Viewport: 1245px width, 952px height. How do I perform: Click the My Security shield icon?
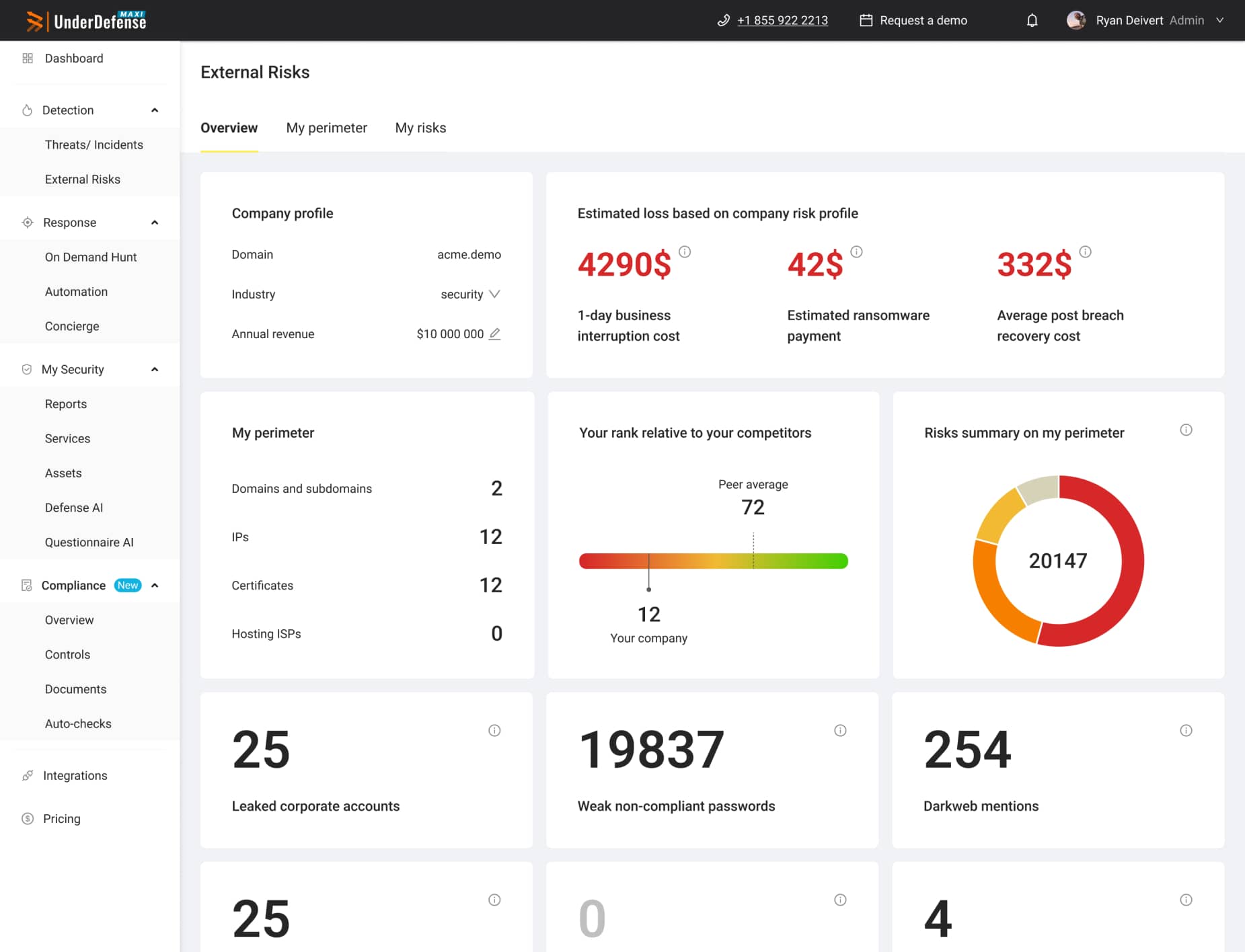coord(27,369)
